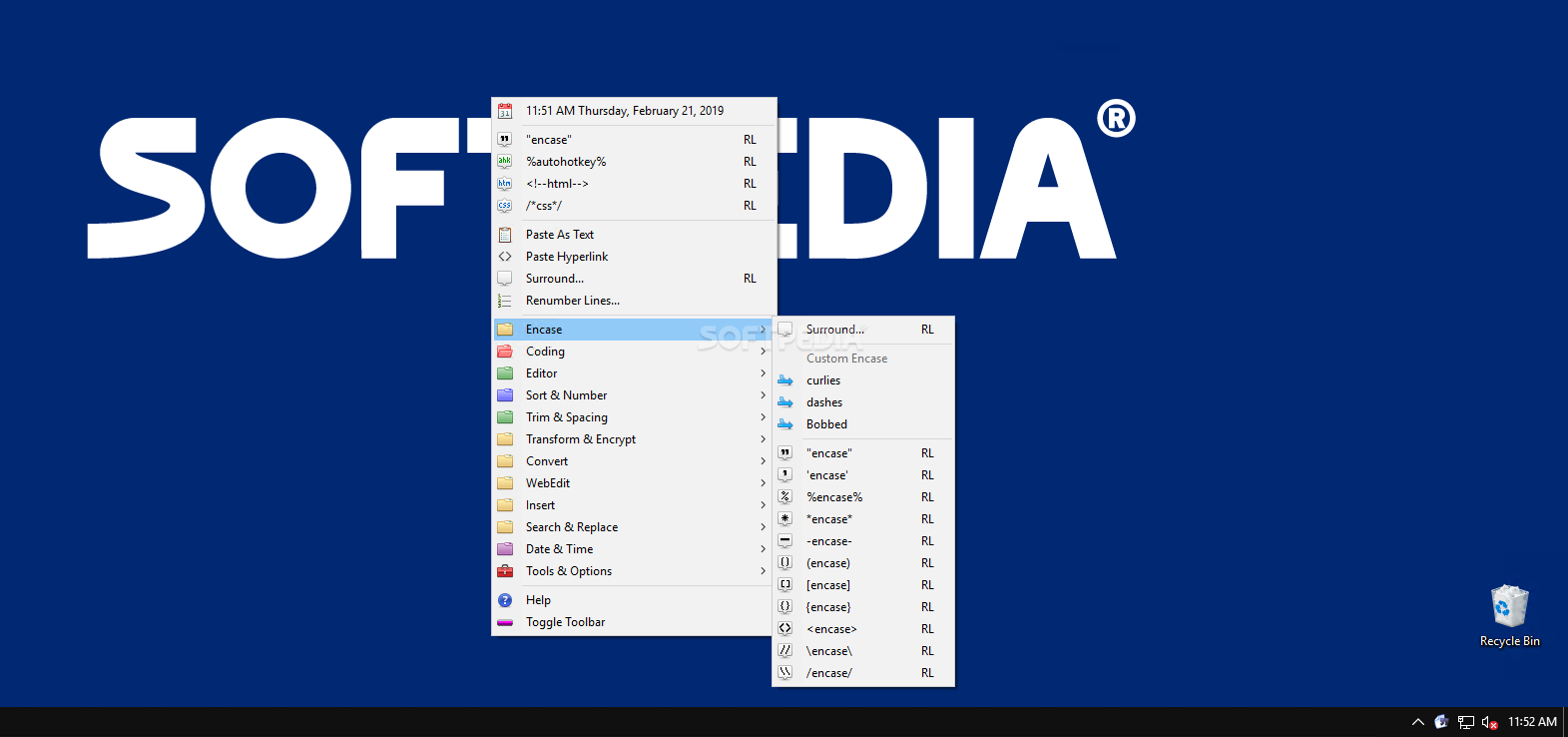This screenshot has height=737, width=1568.
Task: Click the blue Sort & Number folder icon
Action: coord(505,395)
